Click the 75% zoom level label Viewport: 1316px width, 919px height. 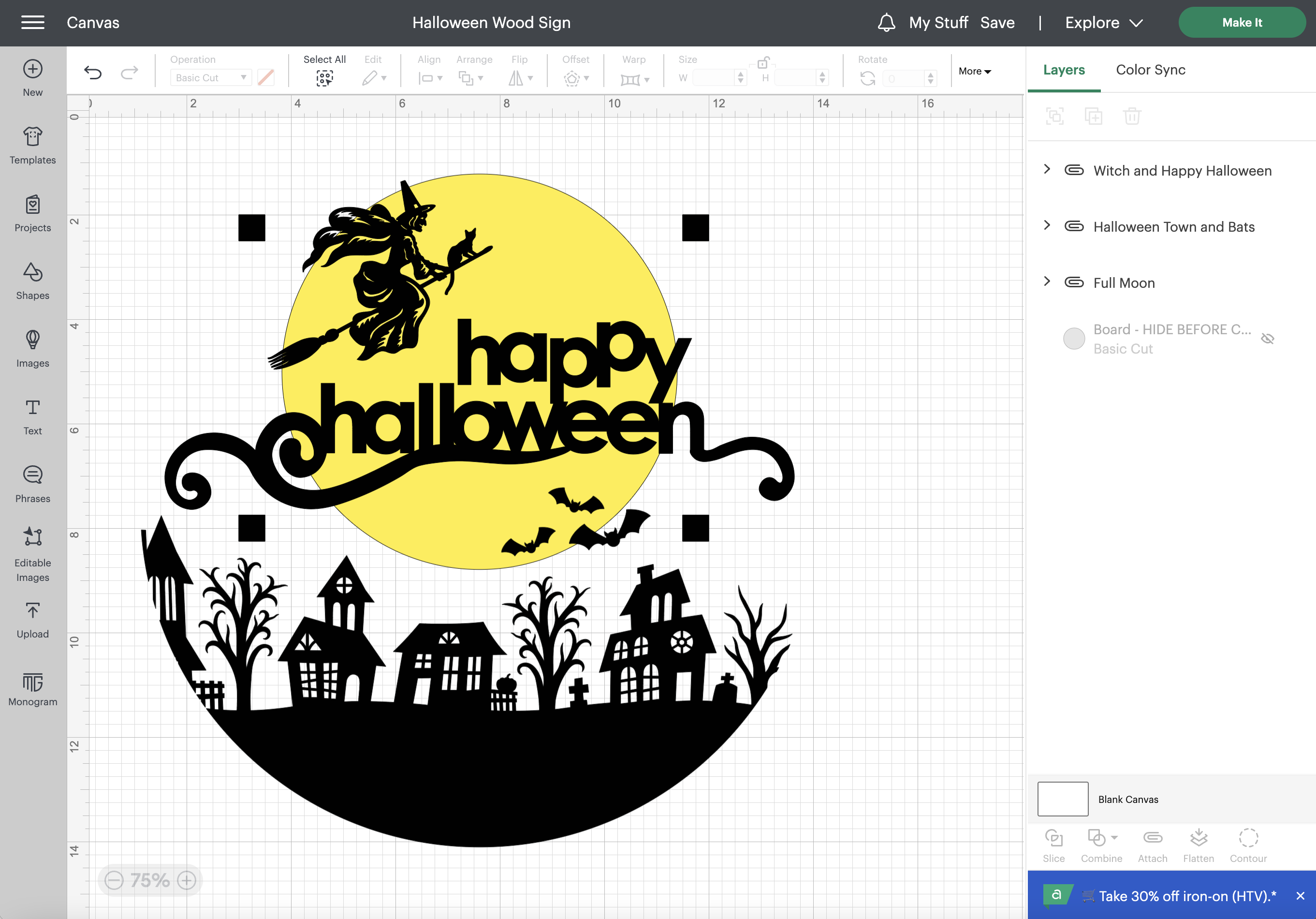(x=150, y=880)
